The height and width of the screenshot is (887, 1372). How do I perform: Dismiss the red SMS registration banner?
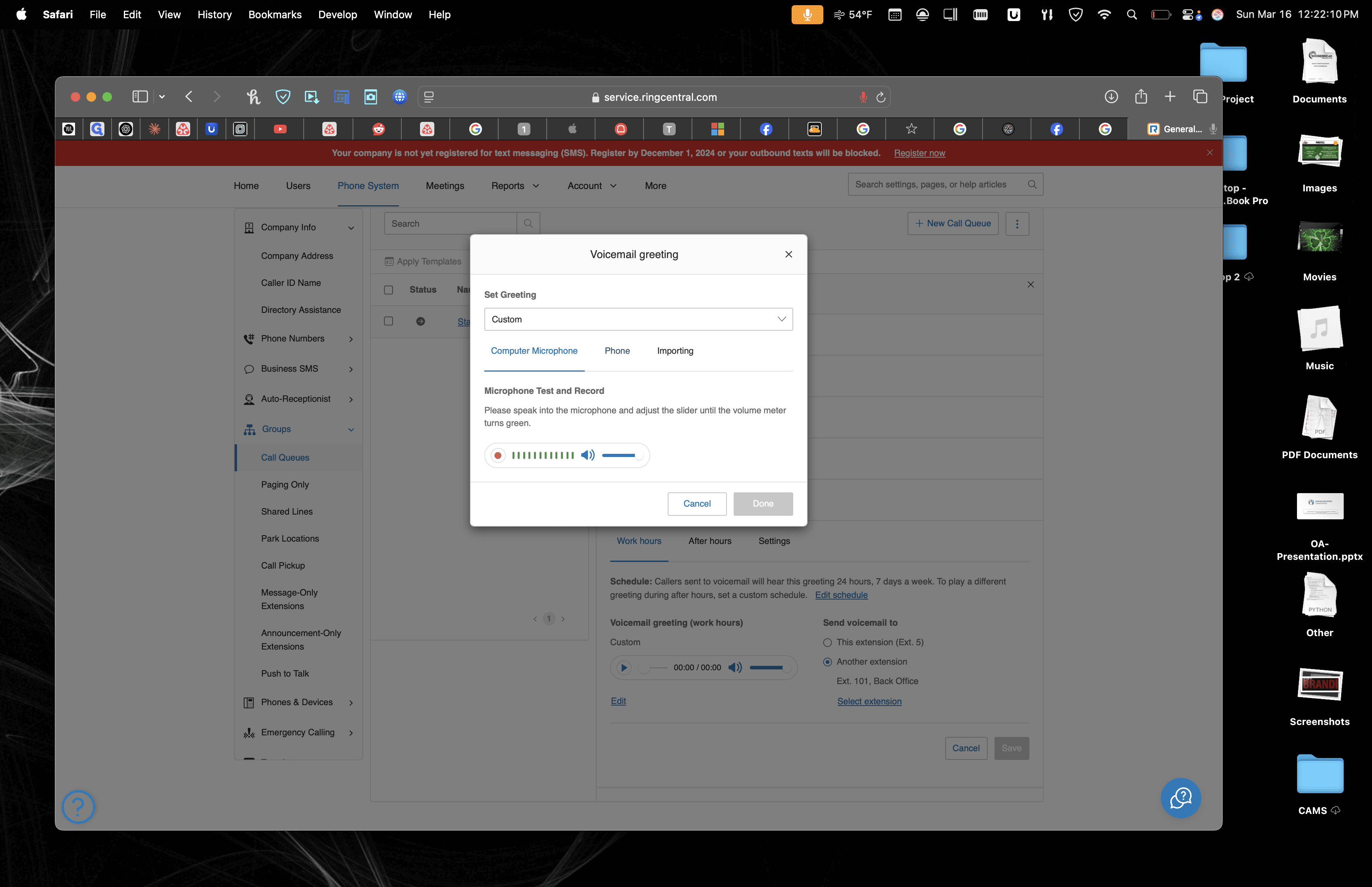(x=1209, y=152)
